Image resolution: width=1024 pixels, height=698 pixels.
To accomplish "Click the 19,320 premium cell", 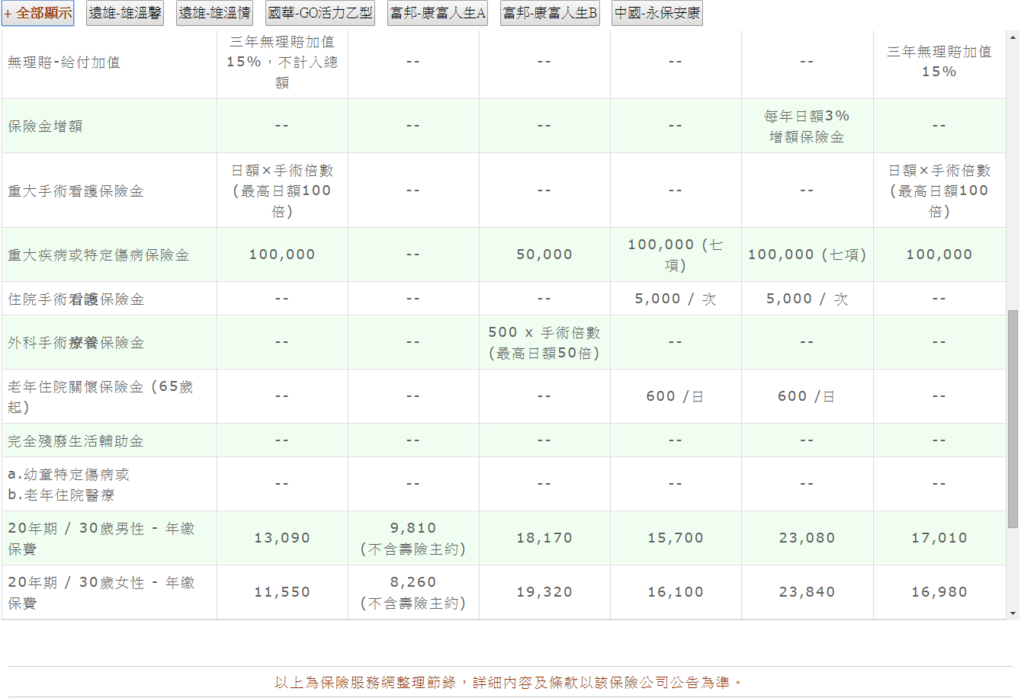I will (545, 592).
